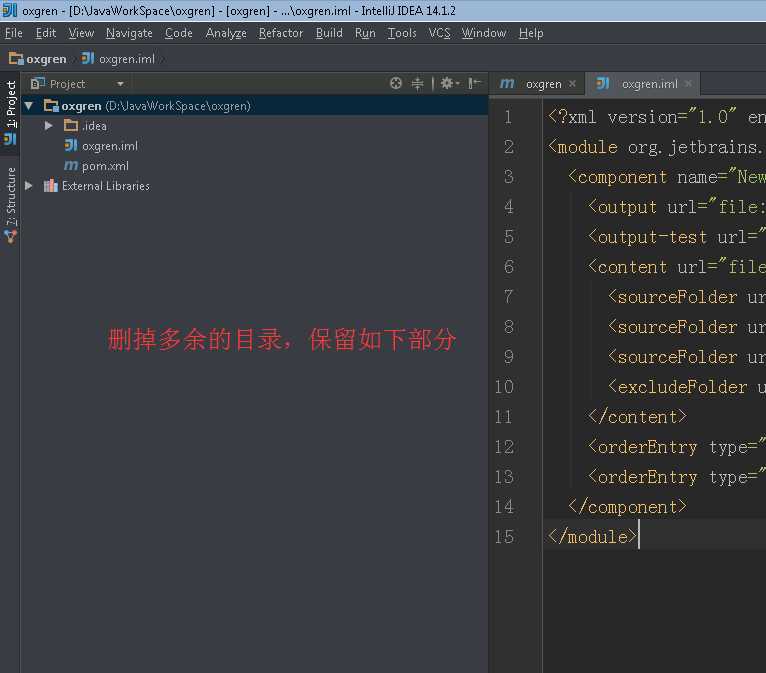
Task: Open the Build menu
Action: [x=329, y=33]
